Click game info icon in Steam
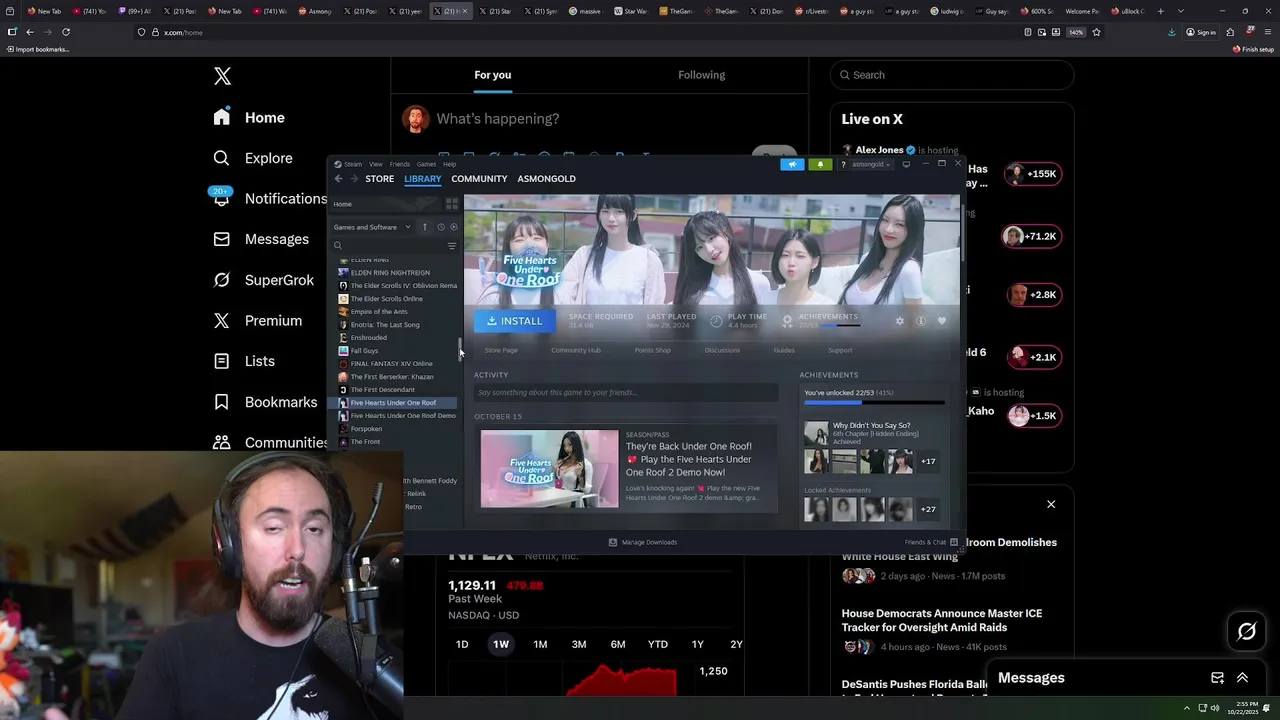Viewport: 1280px width, 720px height. click(x=920, y=321)
